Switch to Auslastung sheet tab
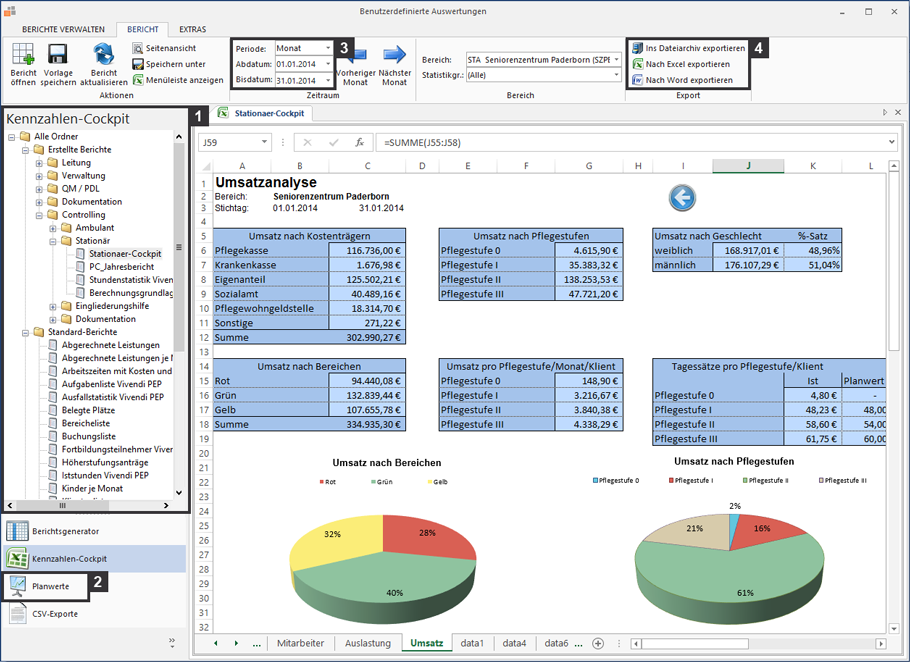This screenshot has width=910, height=662. (368, 643)
